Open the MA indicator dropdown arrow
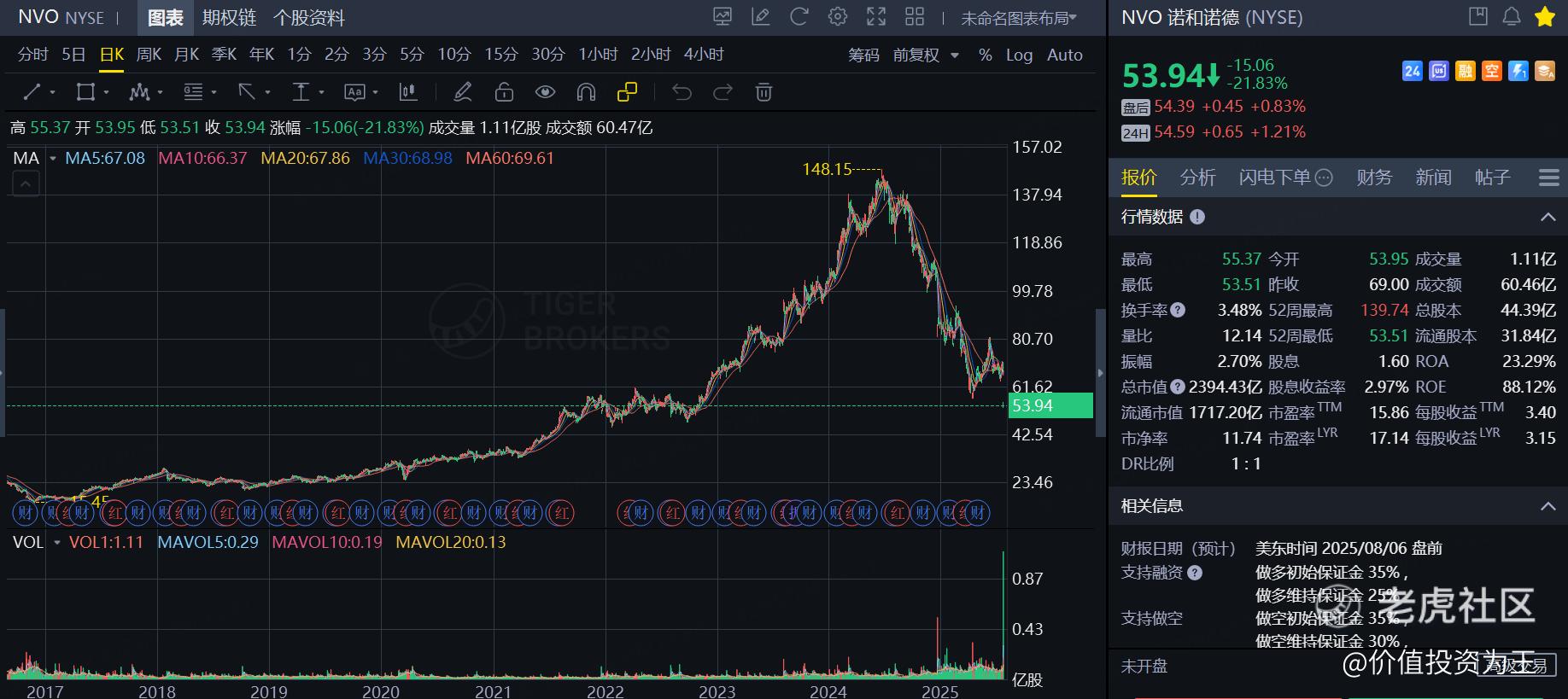 53,159
